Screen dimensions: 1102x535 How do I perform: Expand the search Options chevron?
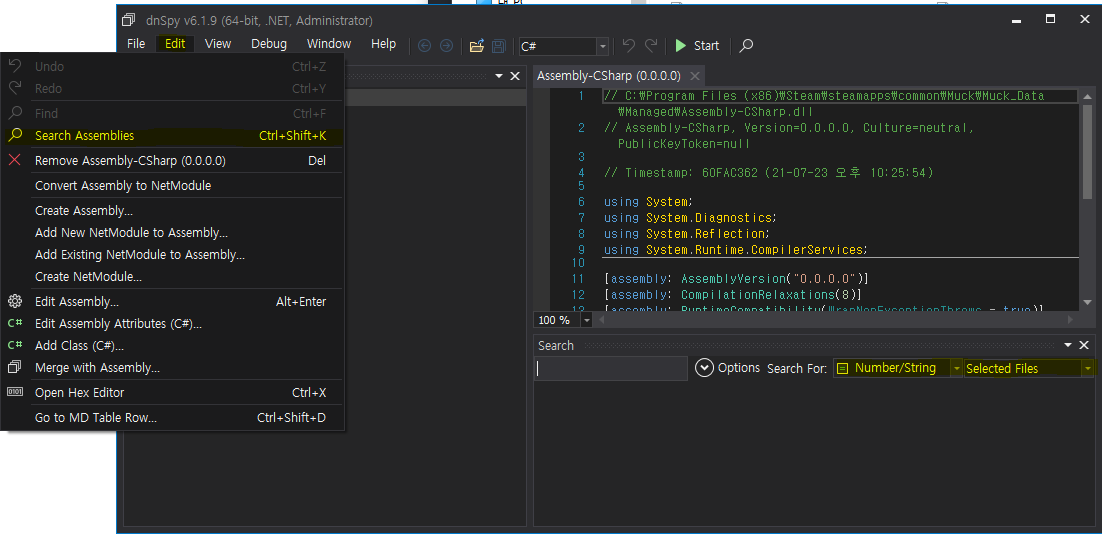(704, 368)
